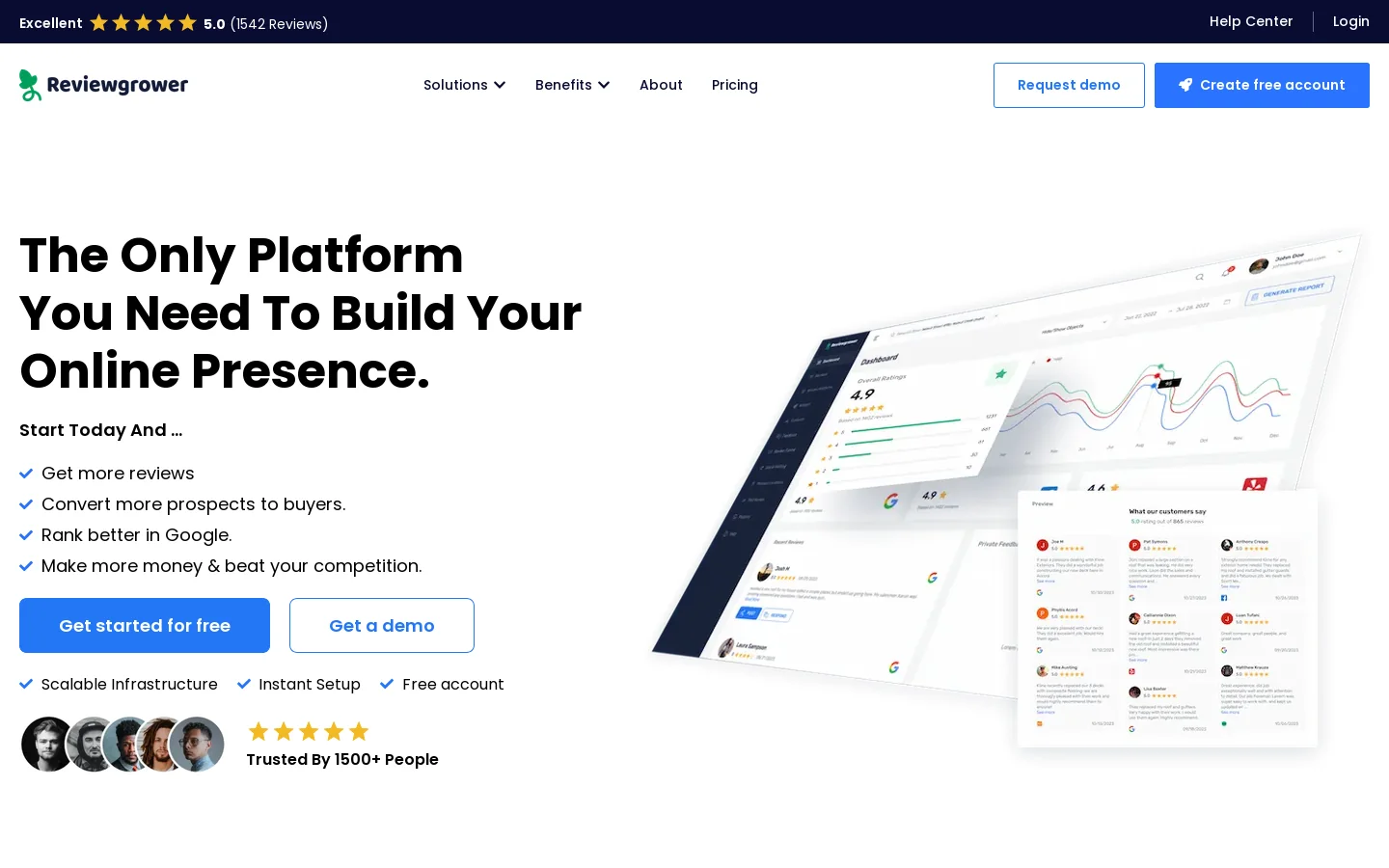1389x868 pixels.
Task: Click checkmark beside Make more money
Action: pyautogui.click(x=26, y=566)
